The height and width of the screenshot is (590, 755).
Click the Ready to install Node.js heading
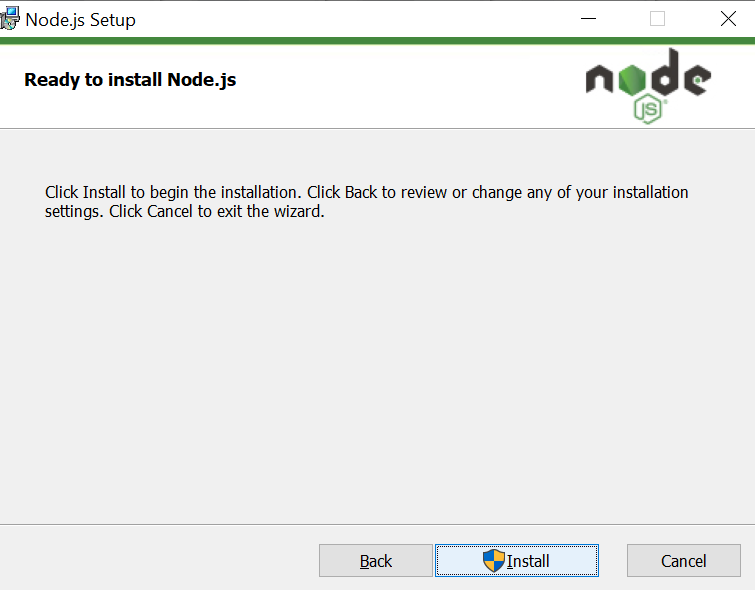[x=130, y=80]
